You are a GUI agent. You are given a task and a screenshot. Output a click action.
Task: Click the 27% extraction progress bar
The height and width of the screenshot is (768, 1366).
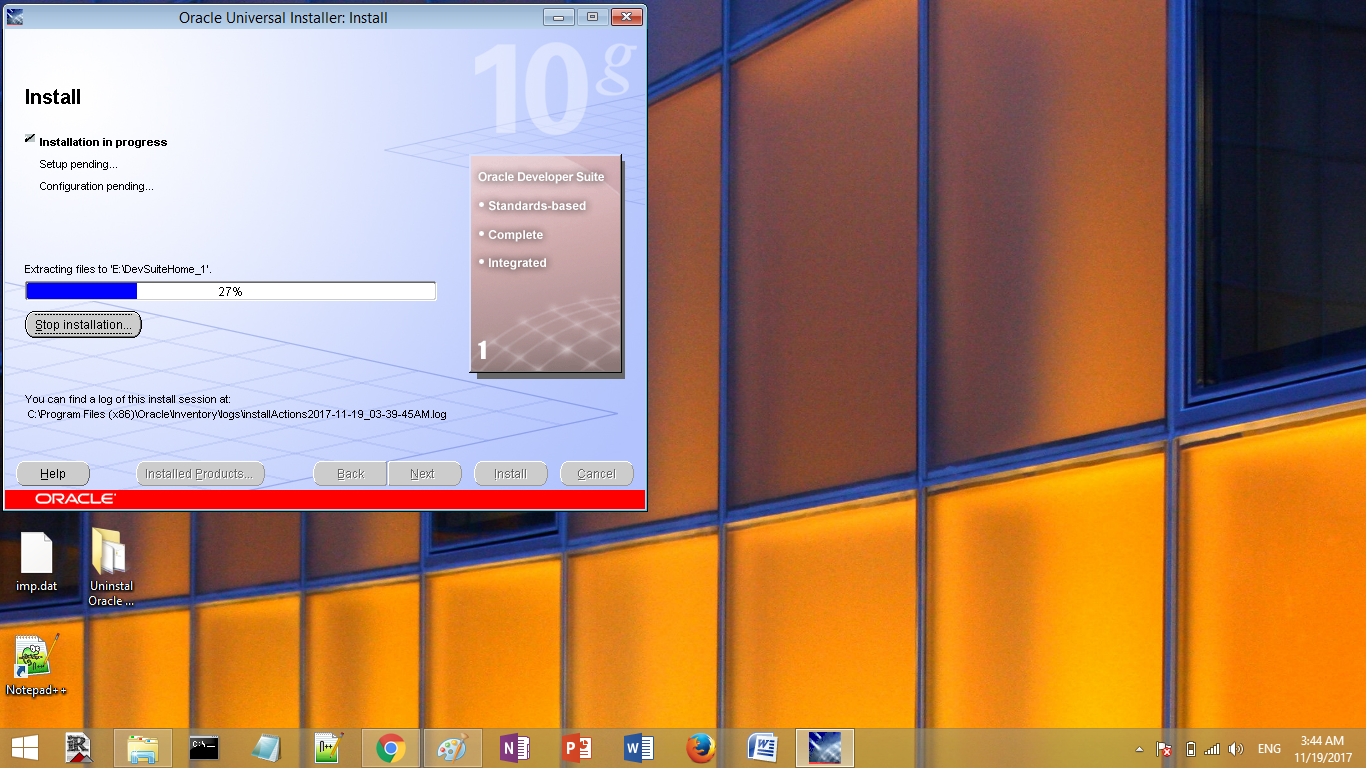coord(231,291)
